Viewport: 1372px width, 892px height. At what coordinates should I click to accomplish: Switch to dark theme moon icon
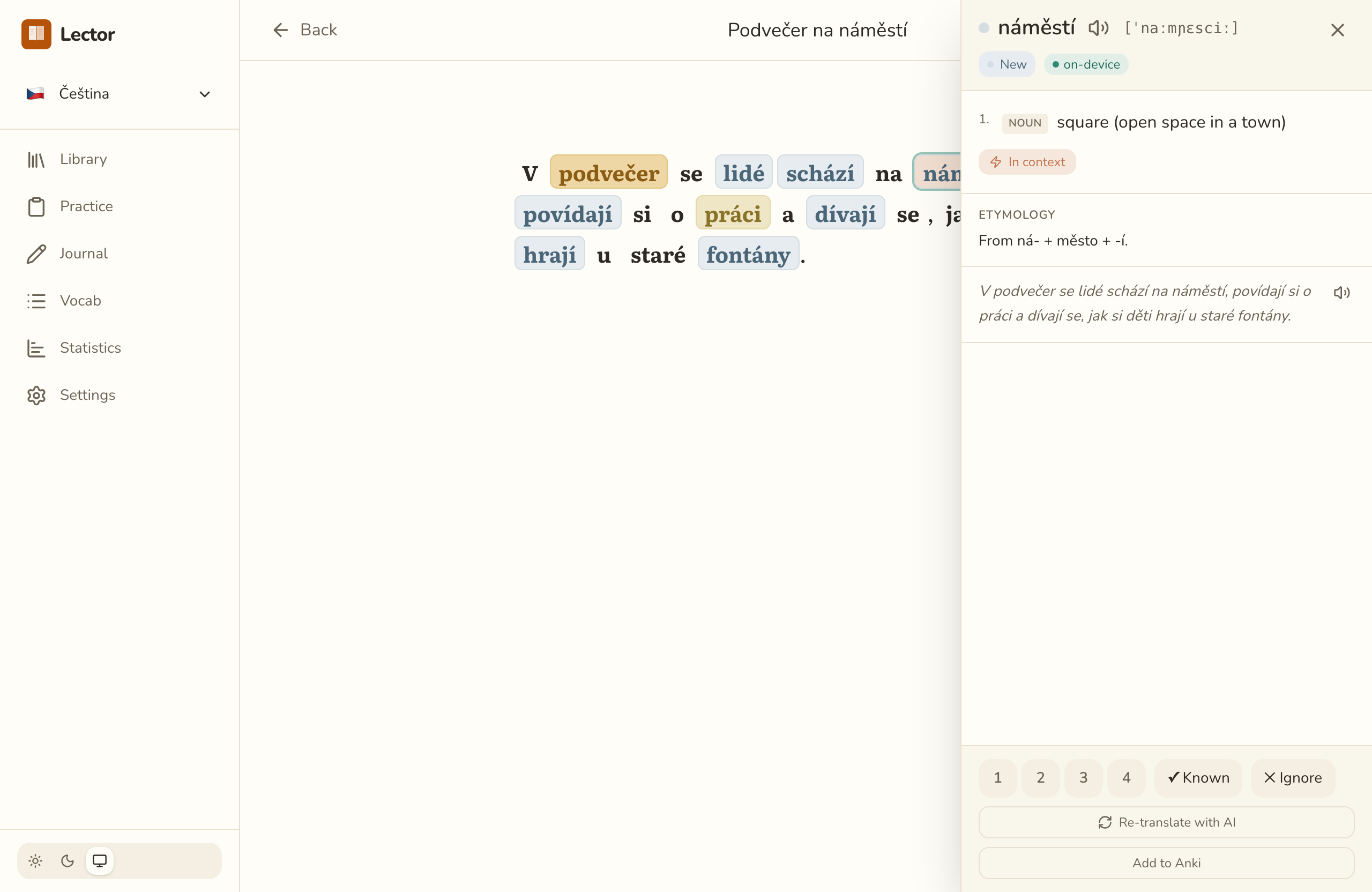click(x=68, y=861)
